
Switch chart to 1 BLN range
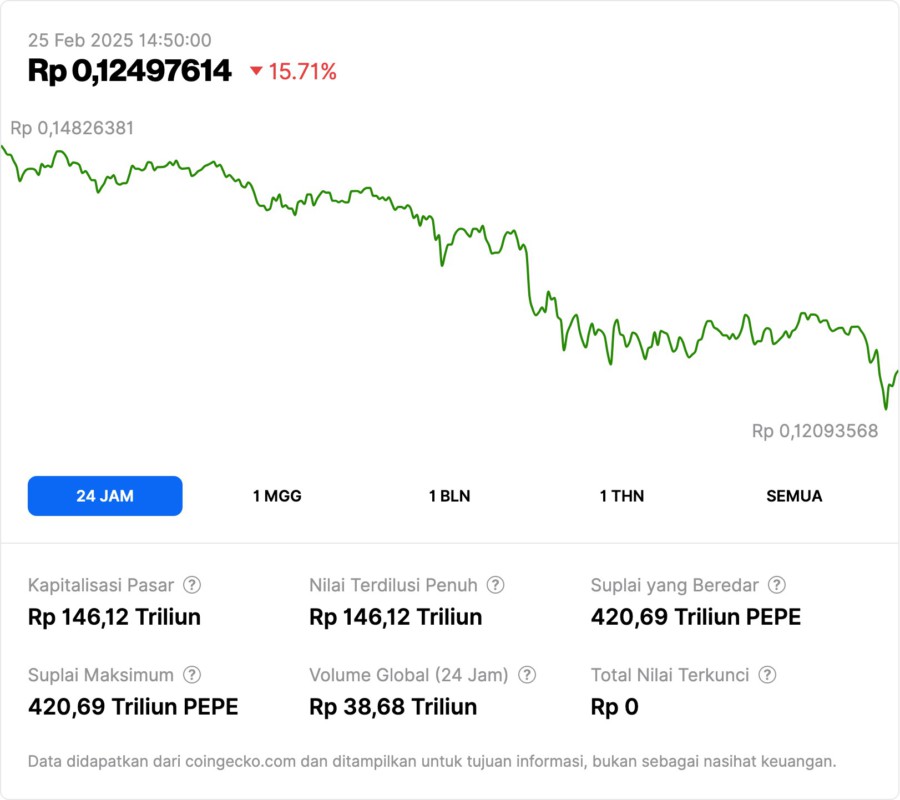tap(449, 496)
